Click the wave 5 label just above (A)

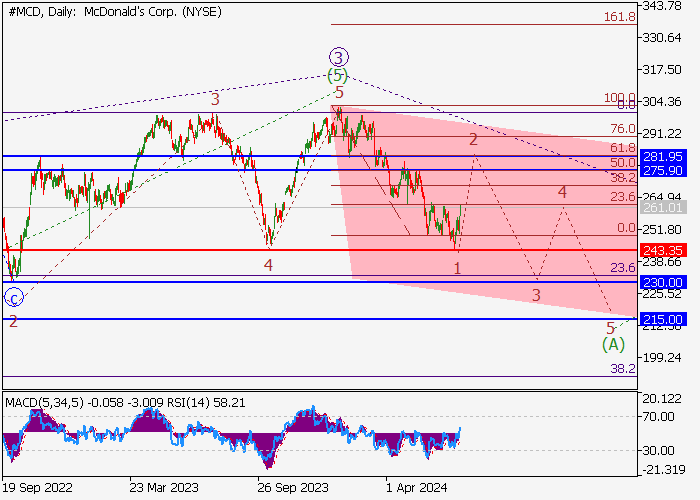pos(610,329)
